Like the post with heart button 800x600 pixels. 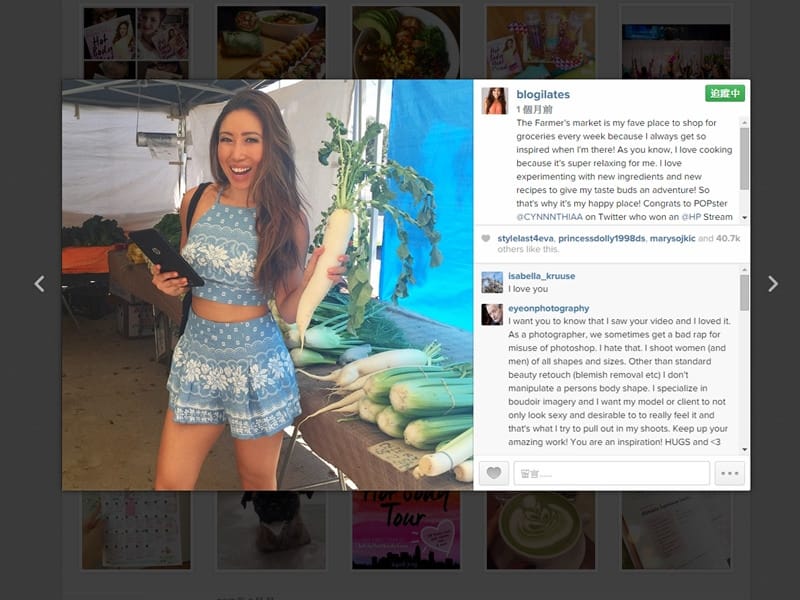pos(493,473)
